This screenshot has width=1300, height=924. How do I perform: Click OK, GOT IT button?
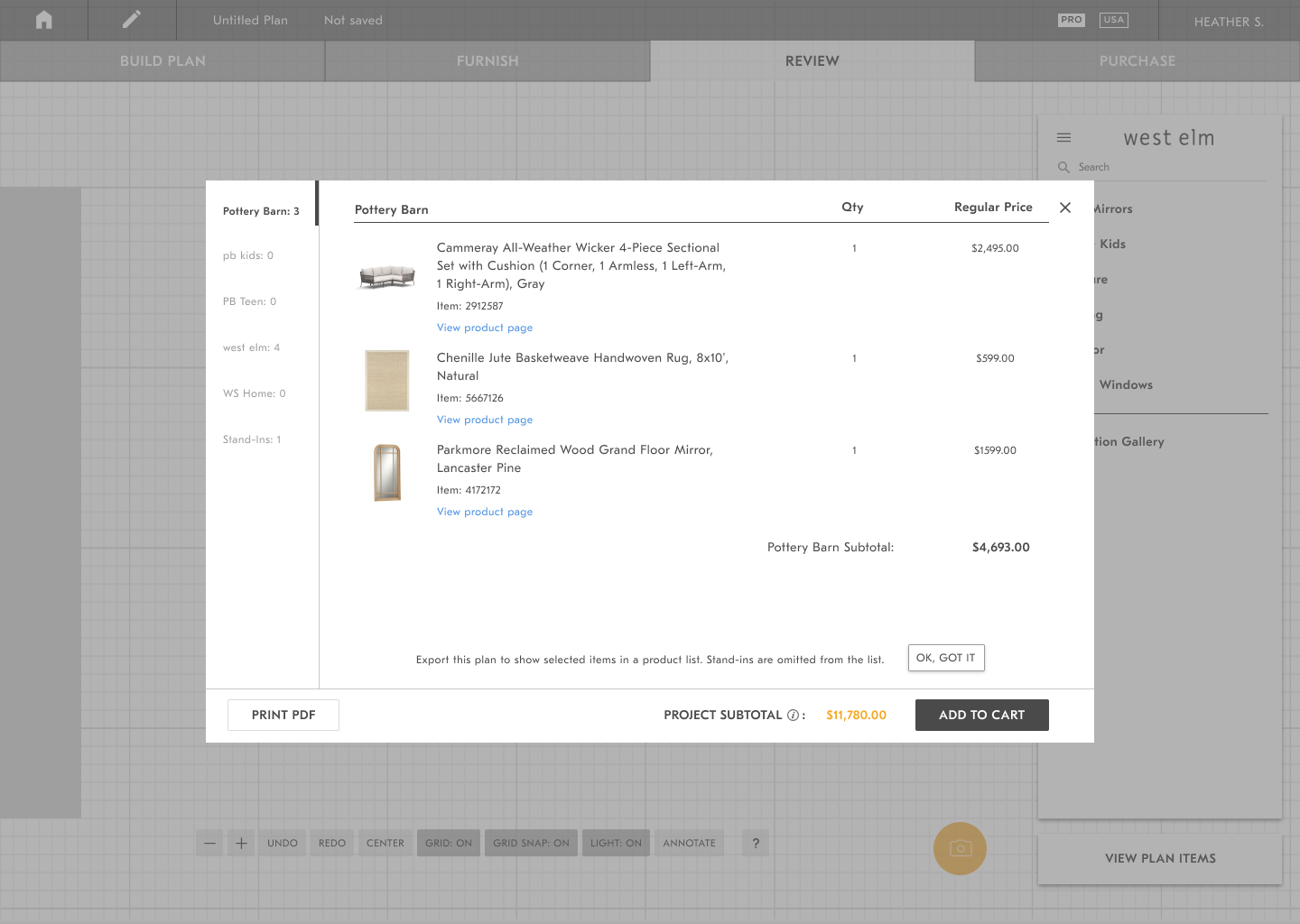[x=946, y=658]
